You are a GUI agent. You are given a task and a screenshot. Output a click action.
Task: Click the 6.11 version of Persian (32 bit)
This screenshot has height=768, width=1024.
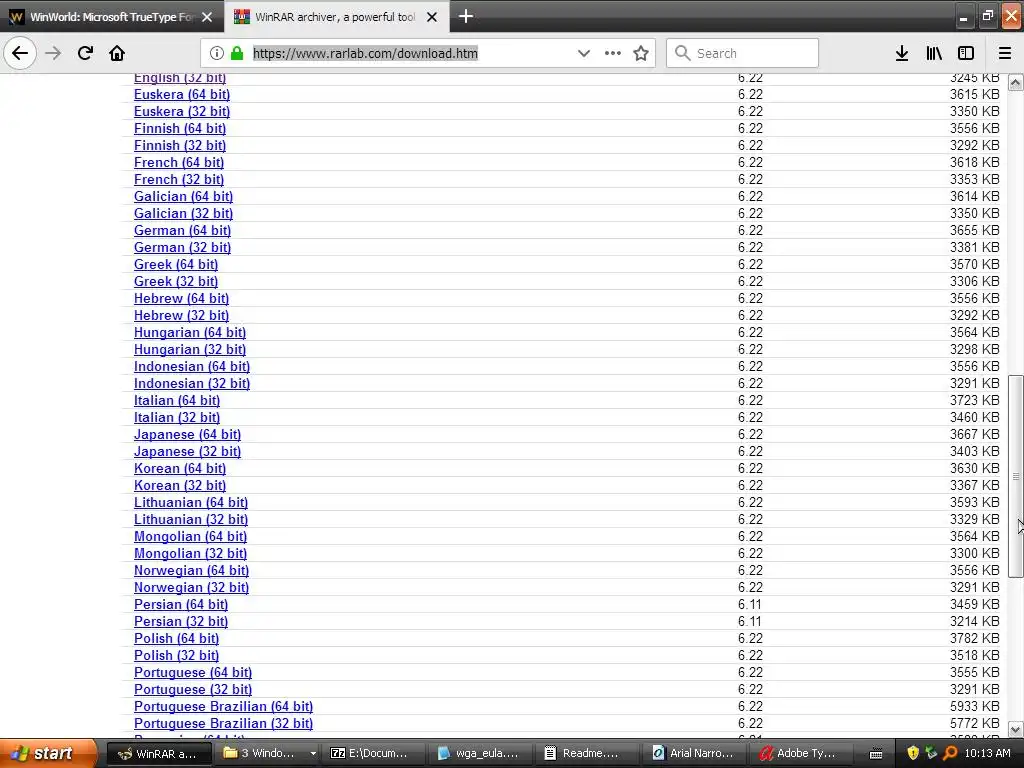(x=749, y=620)
